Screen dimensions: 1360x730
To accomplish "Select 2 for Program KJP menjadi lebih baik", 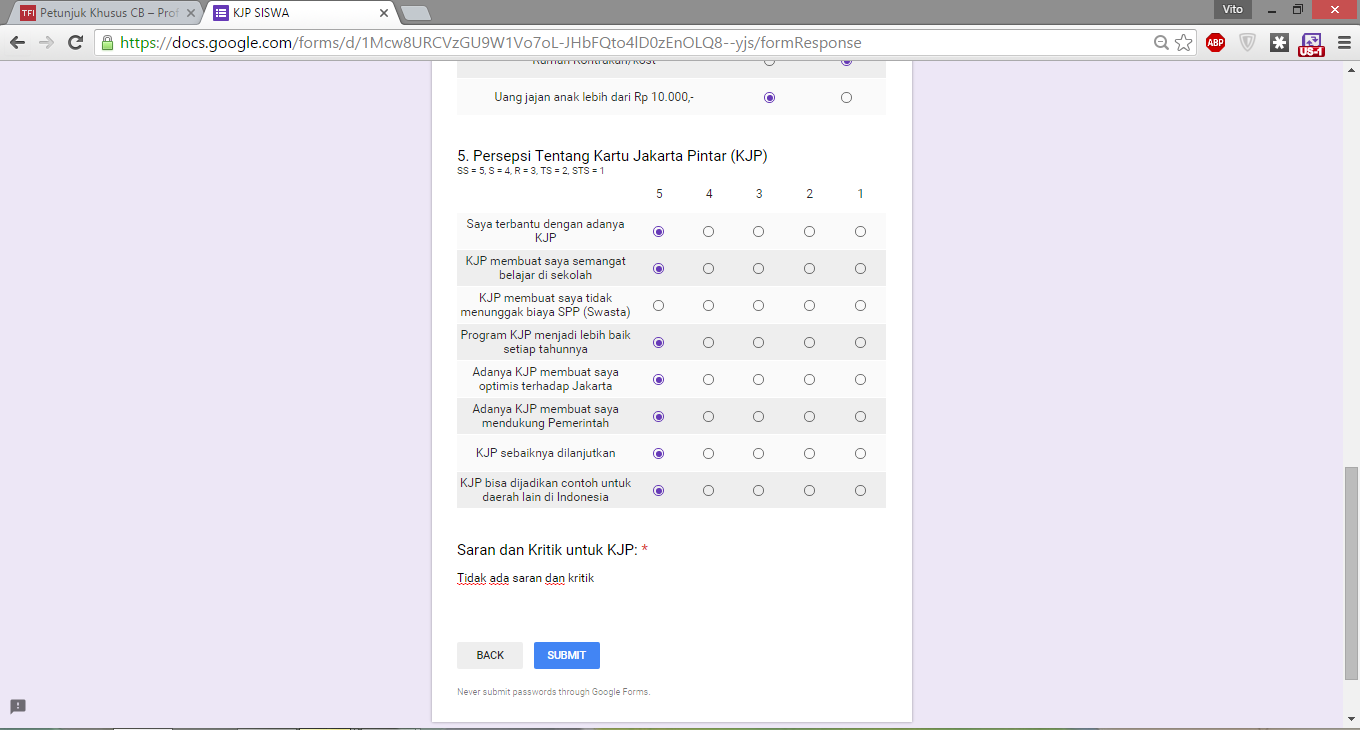I will tap(809, 342).
